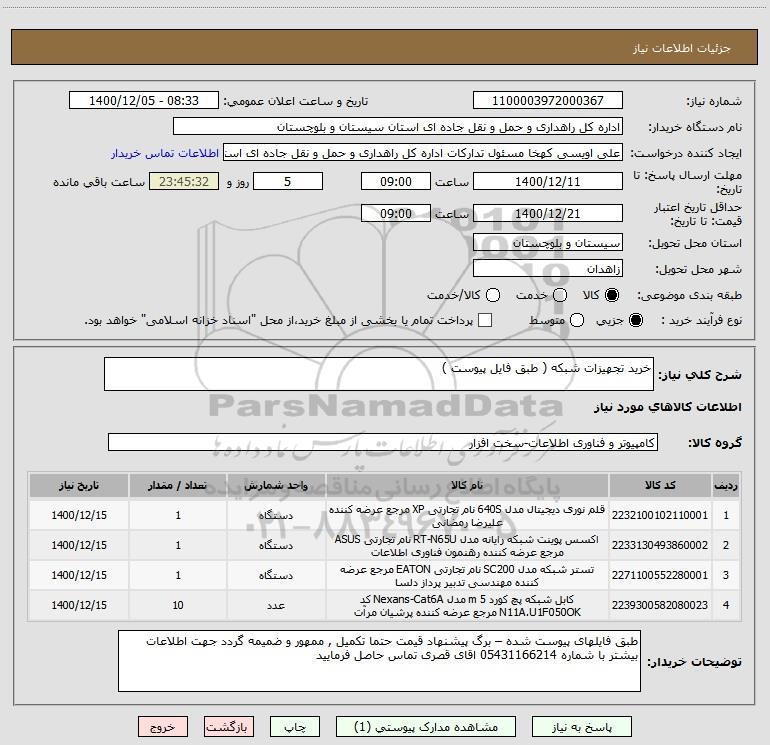Image resolution: width=770 pixels, height=745 pixels.
Task: Click the deadline hour 09:00 field
Action: point(396,182)
